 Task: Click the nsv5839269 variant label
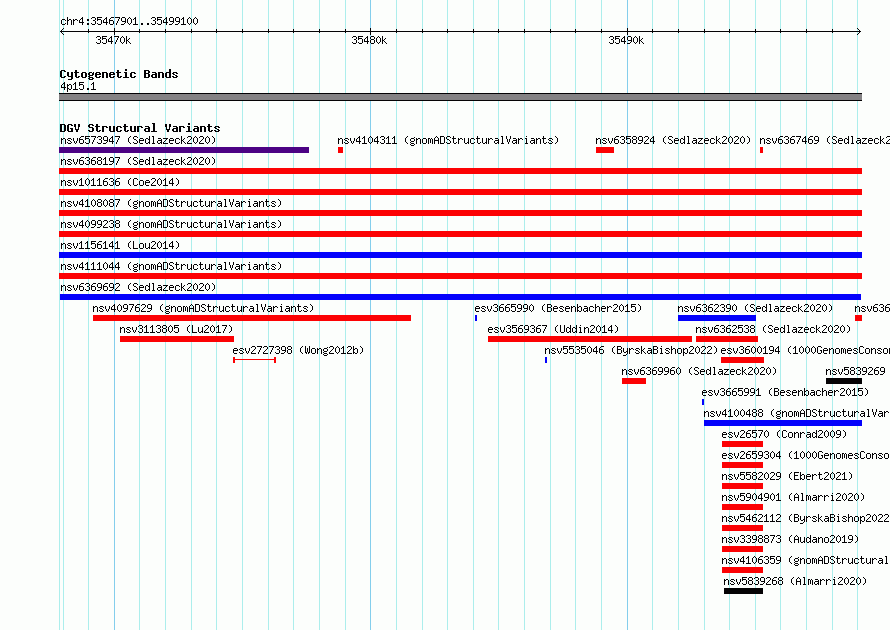coord(855,371)
